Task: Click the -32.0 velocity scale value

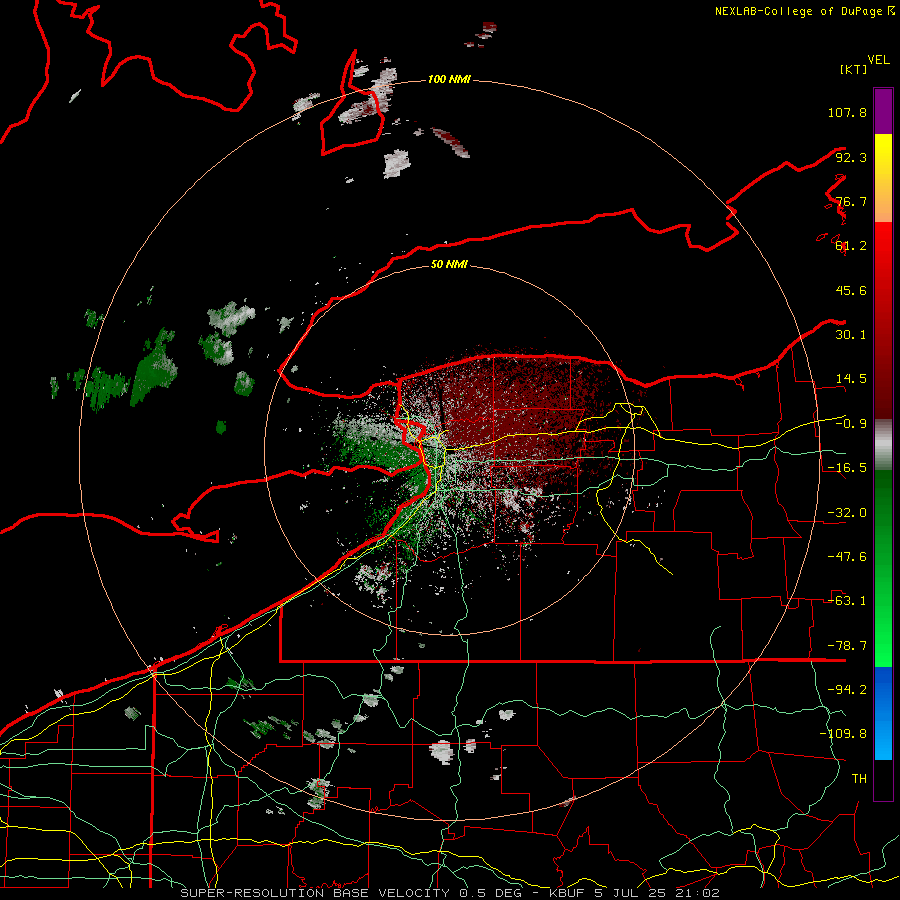Action: [x=847, y=513]
